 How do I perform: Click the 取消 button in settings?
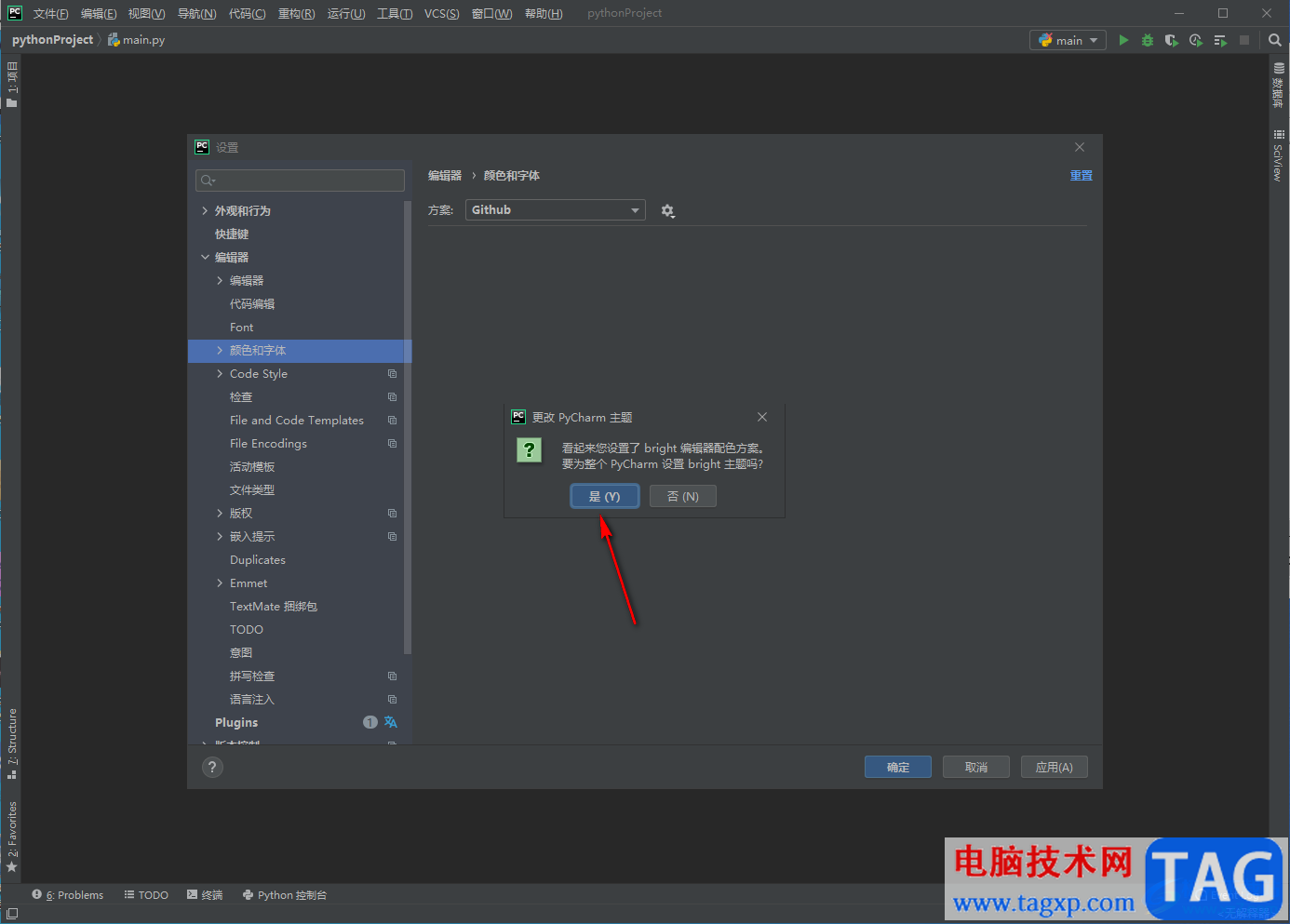click(x=976, y=767)
